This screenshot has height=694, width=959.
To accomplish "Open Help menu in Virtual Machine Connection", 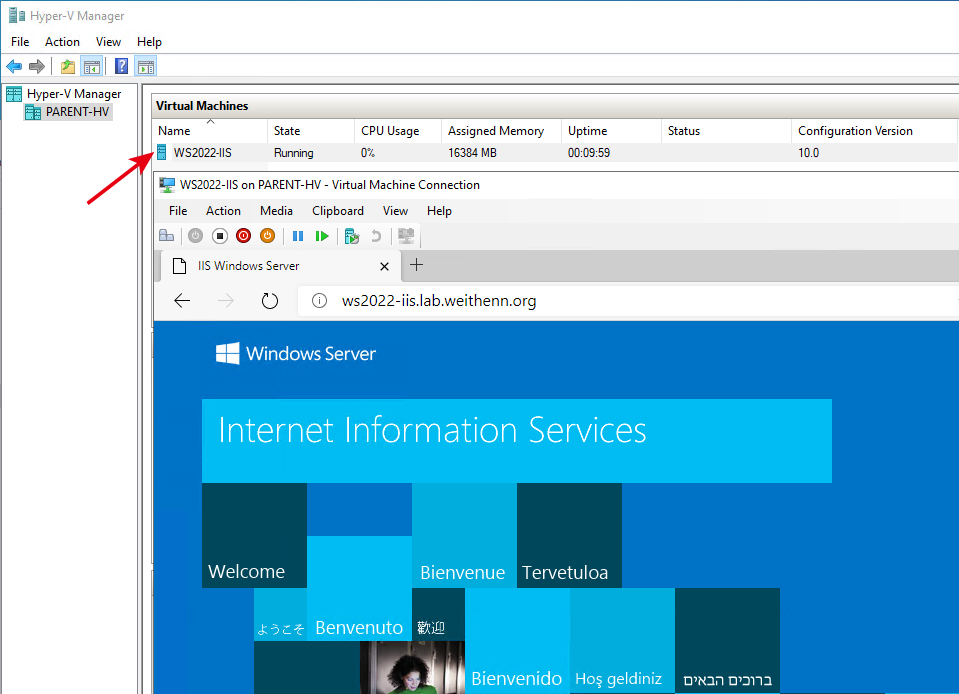I will point(439,211).
